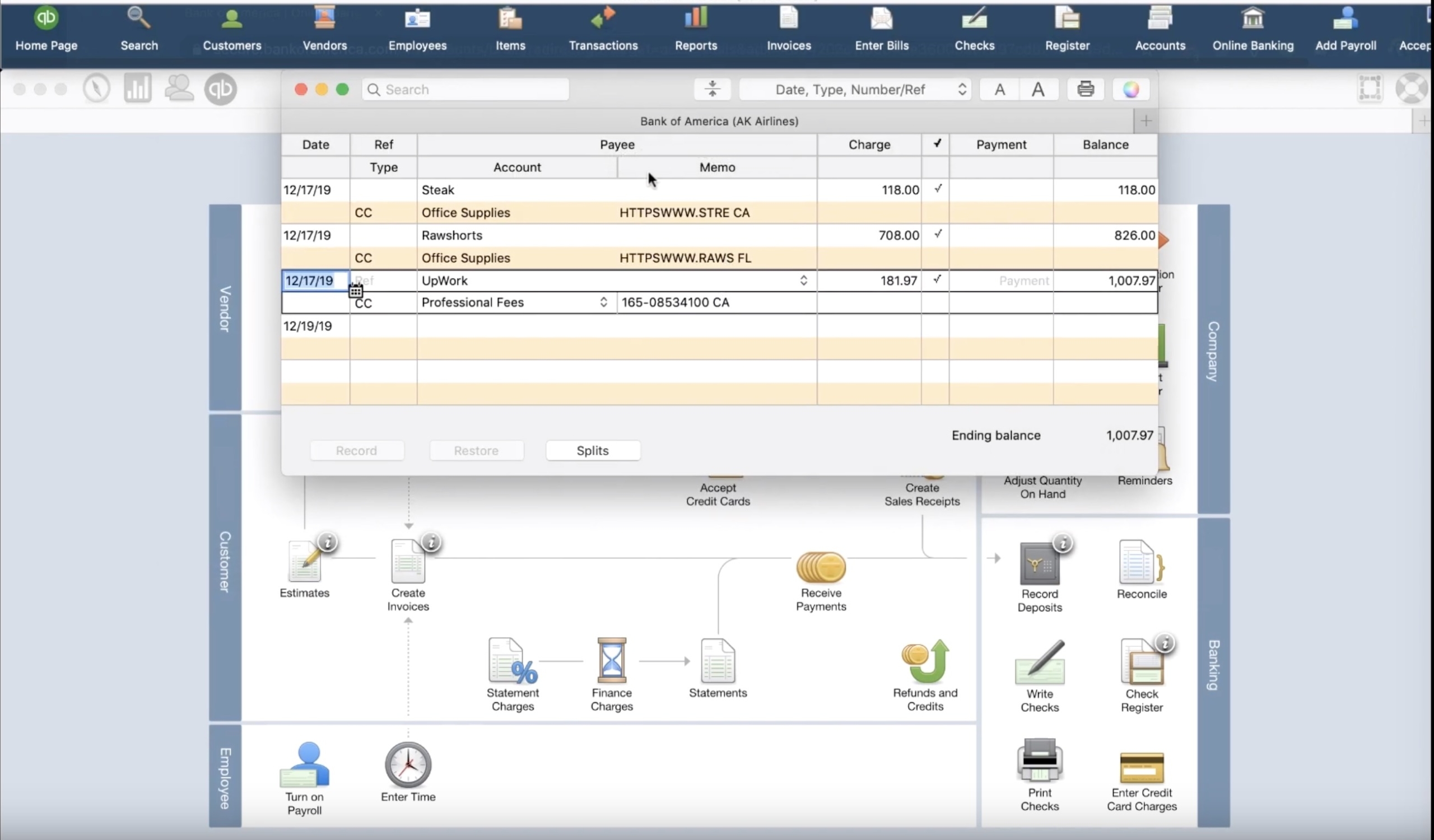Viewport: 1434px width, 840px height.
Task: Open the Employees center icon
Action: click(x=417, y=30)
